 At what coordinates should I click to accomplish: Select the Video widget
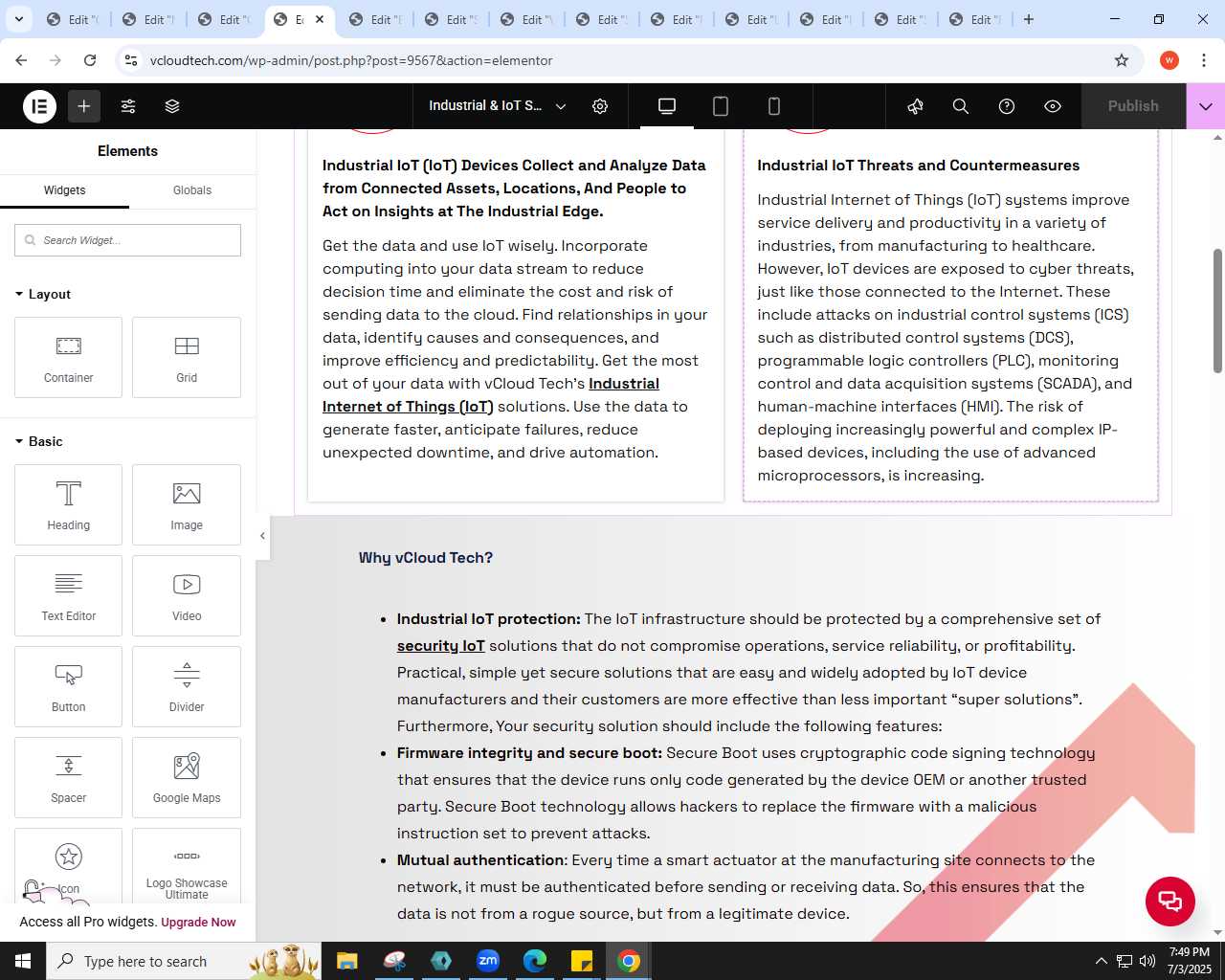click(187, 595)
